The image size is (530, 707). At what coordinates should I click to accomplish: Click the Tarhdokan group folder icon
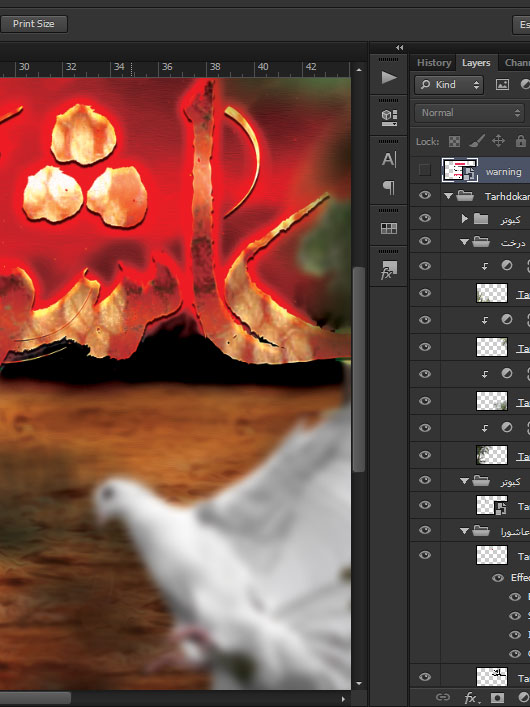pos(465,196)
